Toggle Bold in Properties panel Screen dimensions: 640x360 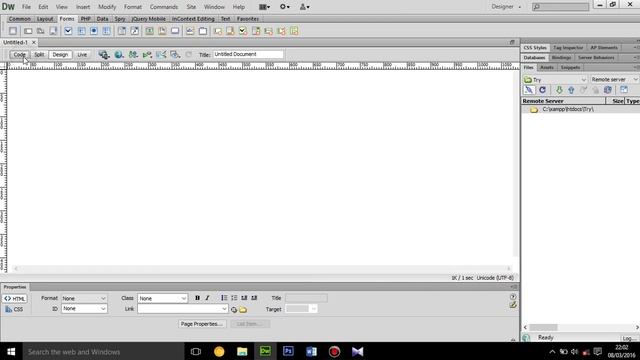tap(198, 298)
